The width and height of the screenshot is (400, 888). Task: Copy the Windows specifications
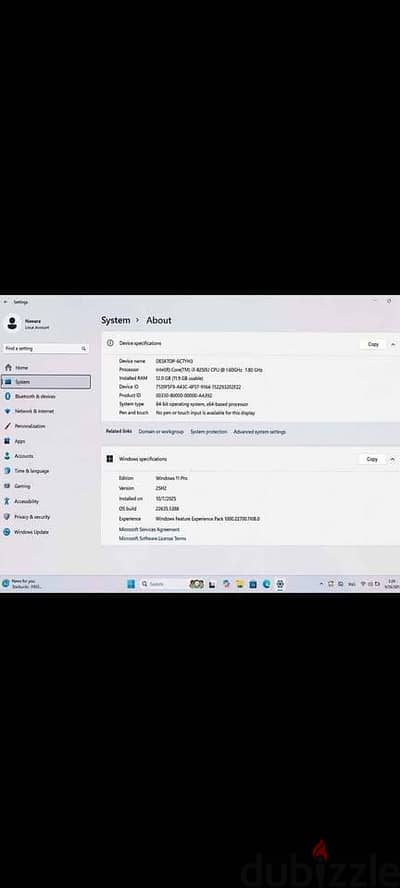pos(372,459)
